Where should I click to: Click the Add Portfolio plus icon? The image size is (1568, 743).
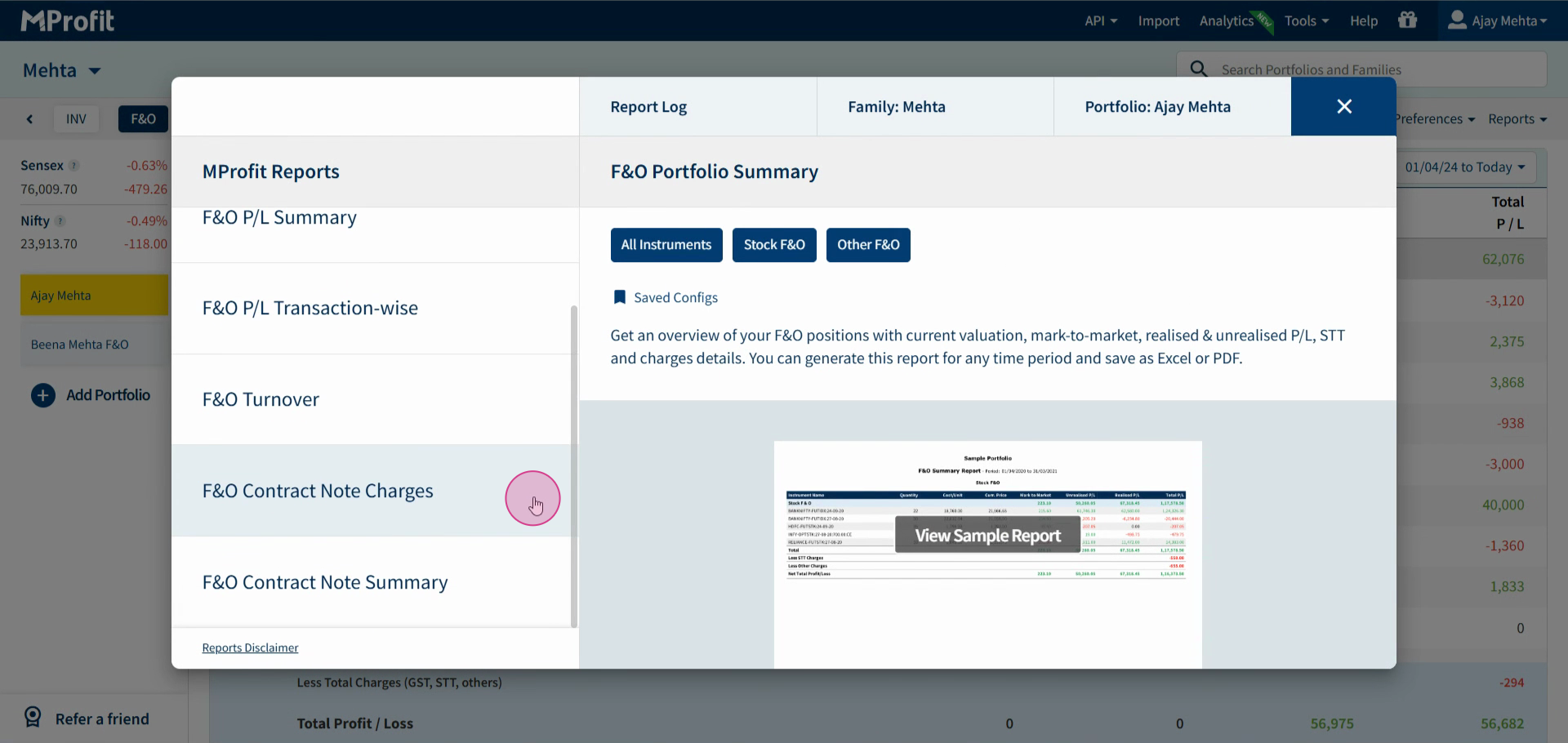pyautogui.click(x=43, y=395)
